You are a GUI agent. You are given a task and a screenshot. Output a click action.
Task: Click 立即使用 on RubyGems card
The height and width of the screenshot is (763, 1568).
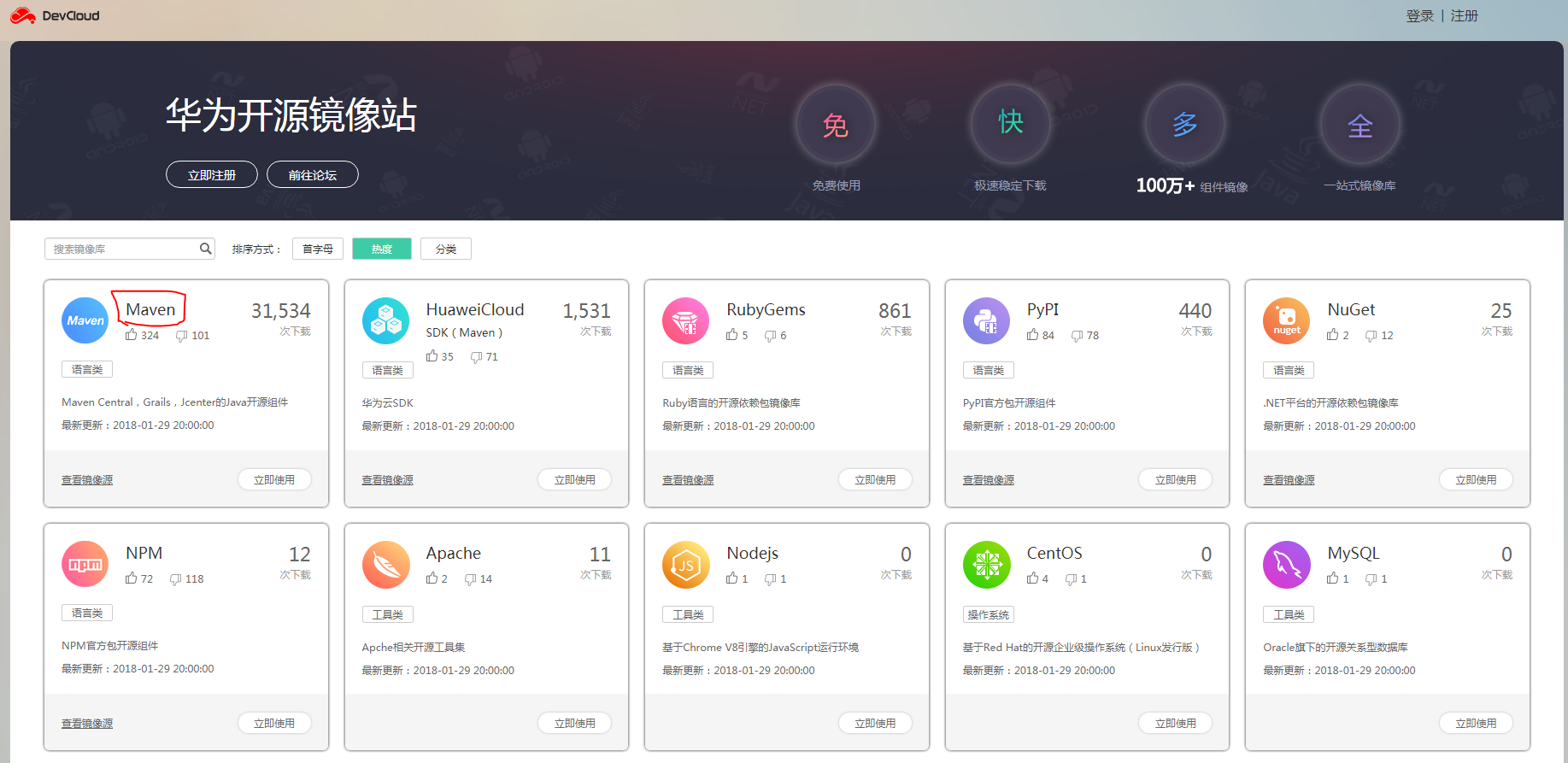click(x=875, y=479)
